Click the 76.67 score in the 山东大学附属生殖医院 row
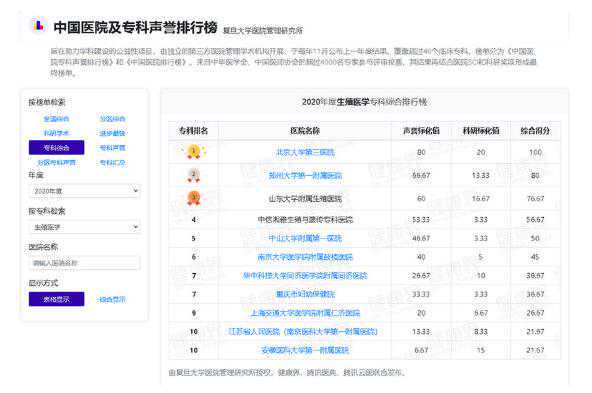The width and height of the screenshot is (592, 393). [535, 198]
